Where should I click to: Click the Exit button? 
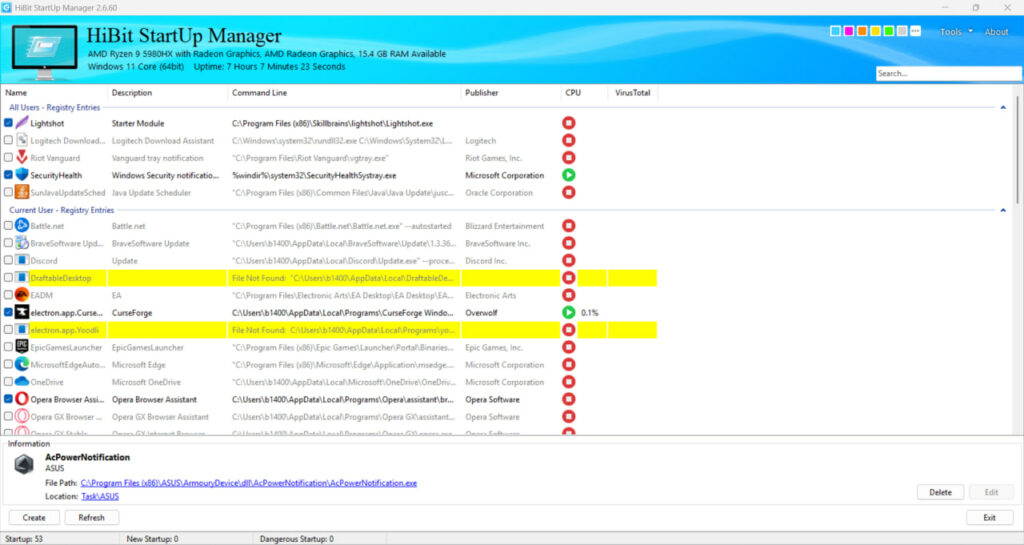coord(989,518)
